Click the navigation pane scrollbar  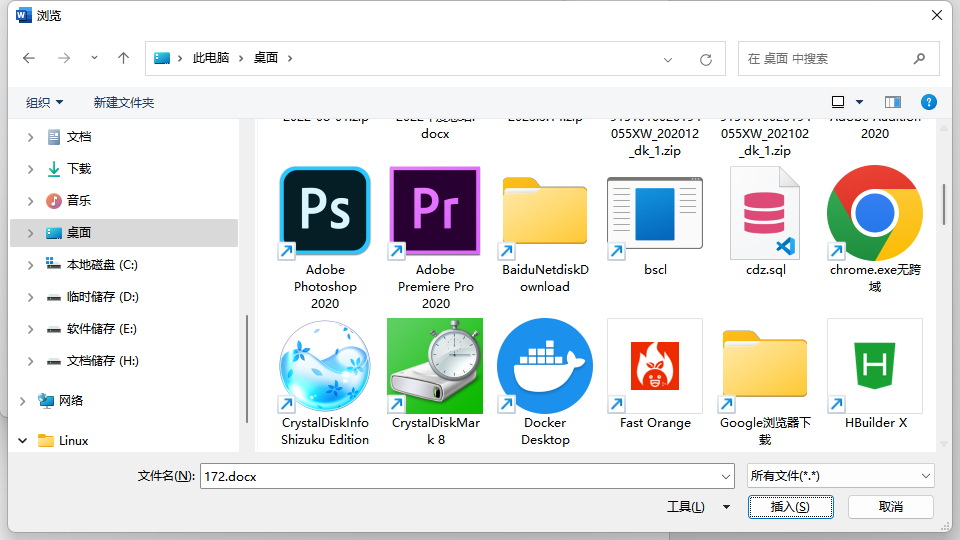pyautogui.click(x=246, y=369)
